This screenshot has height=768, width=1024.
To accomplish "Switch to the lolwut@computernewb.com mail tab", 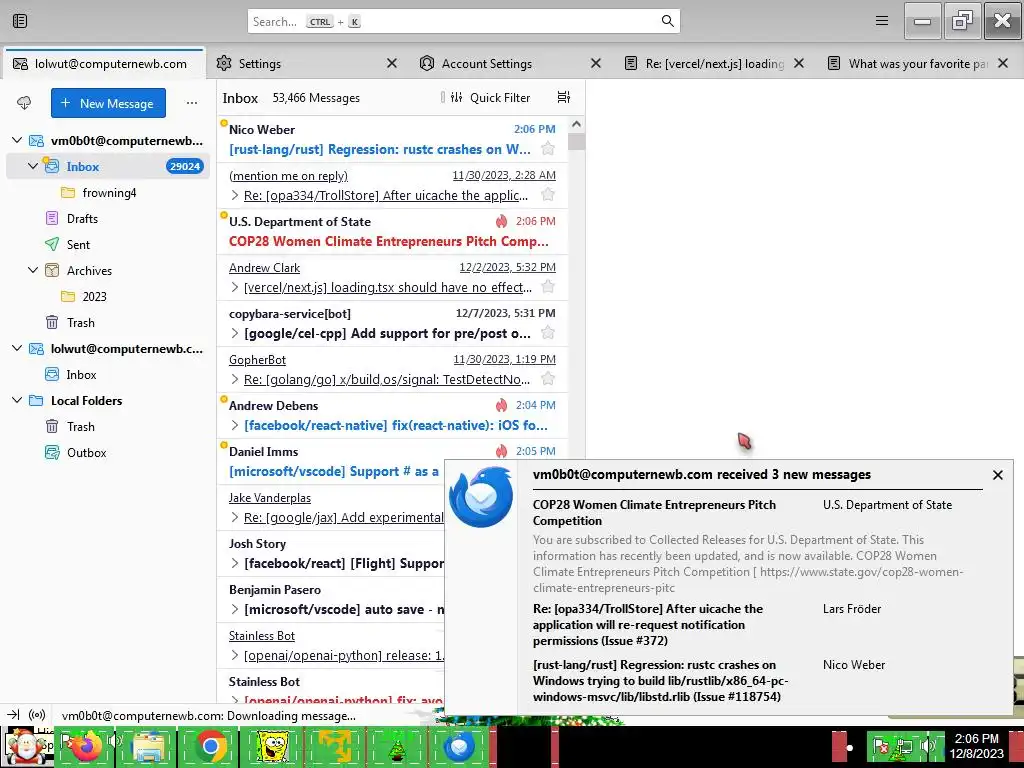I will pyautogui.click(x=104, y=63).
